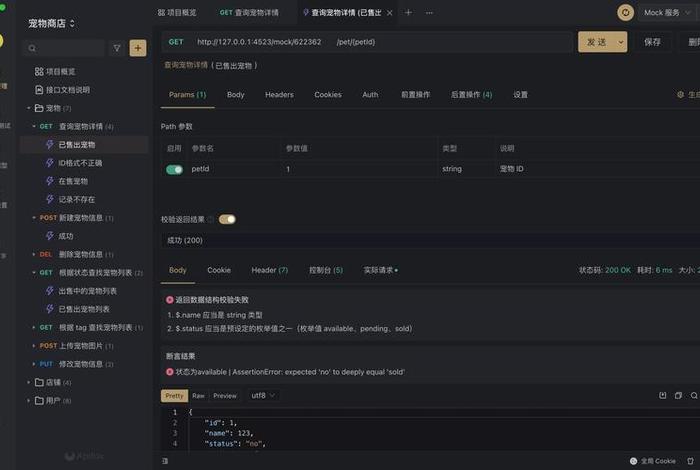Expand DEL 删除宠物信息 node

34,254
